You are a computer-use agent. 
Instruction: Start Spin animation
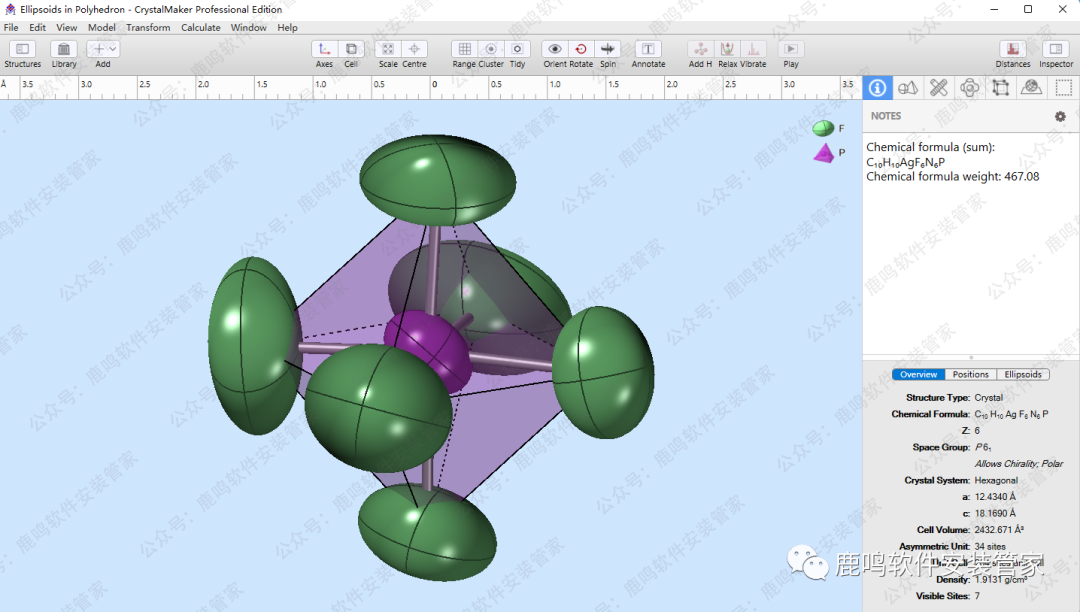(x=608, y=49)
